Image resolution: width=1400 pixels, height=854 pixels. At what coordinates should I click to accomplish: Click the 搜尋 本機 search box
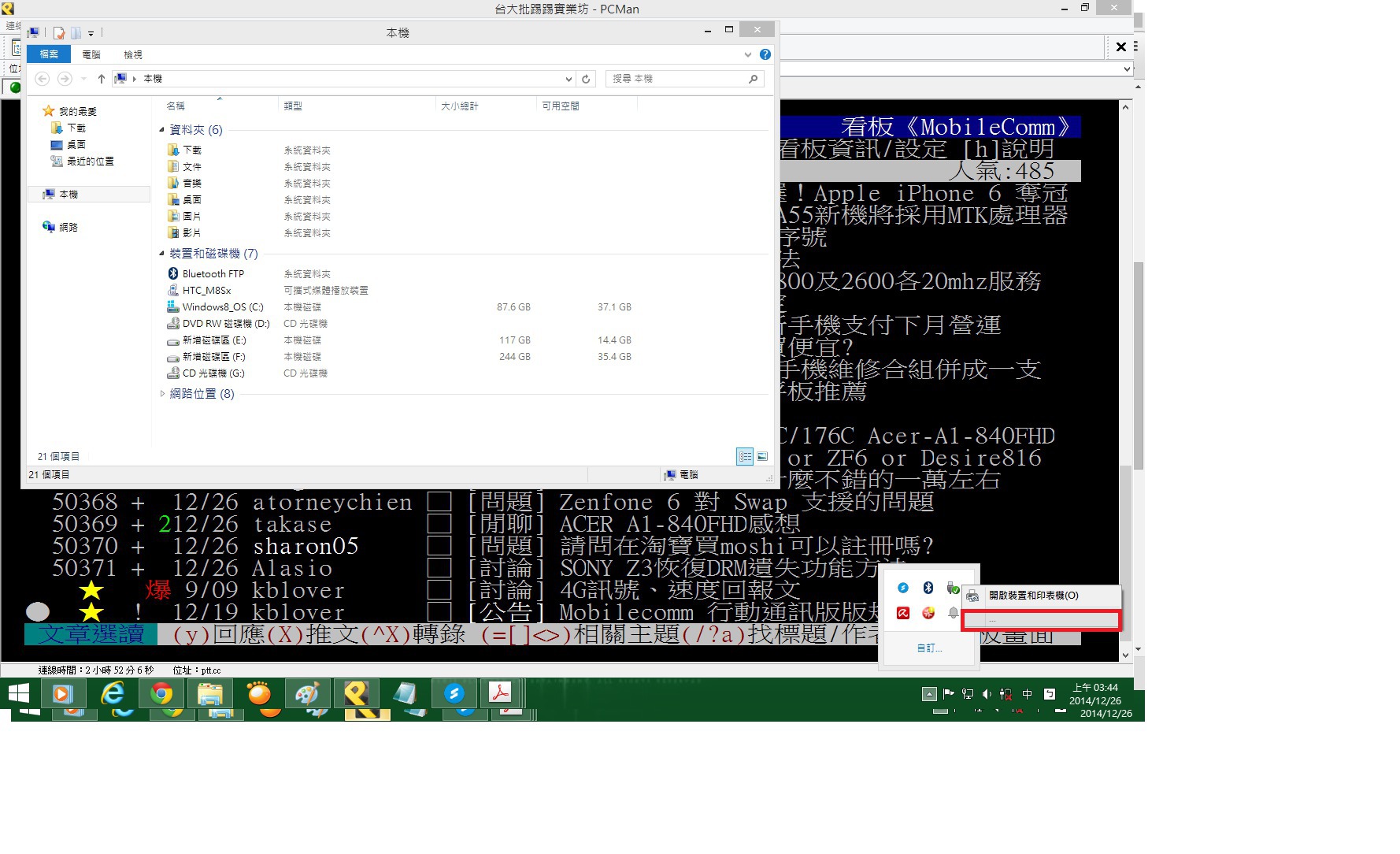[677, 79]
